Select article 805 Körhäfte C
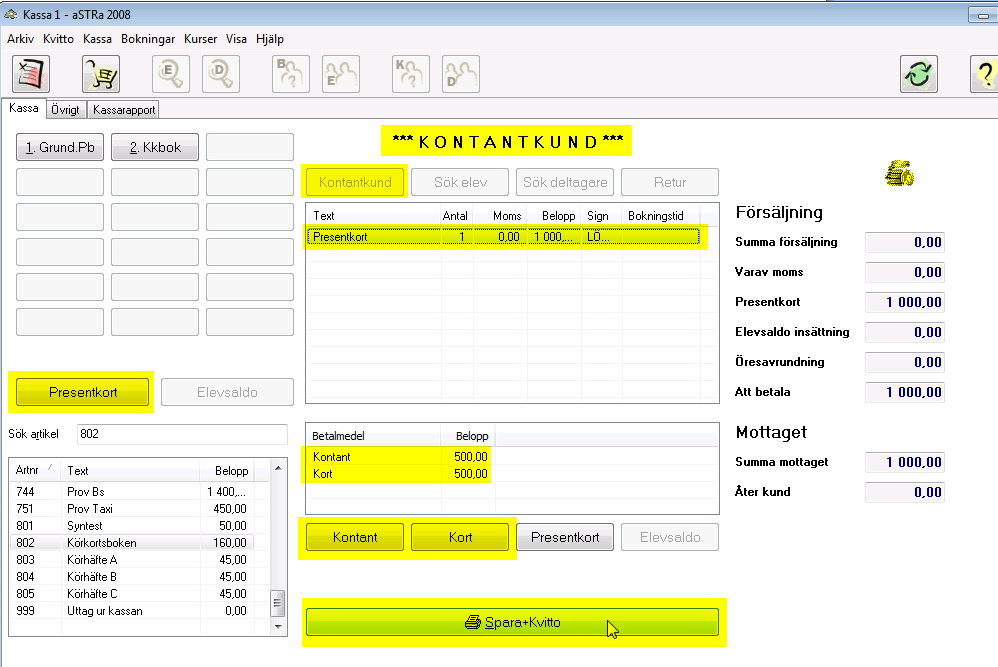 coord(132,594)
